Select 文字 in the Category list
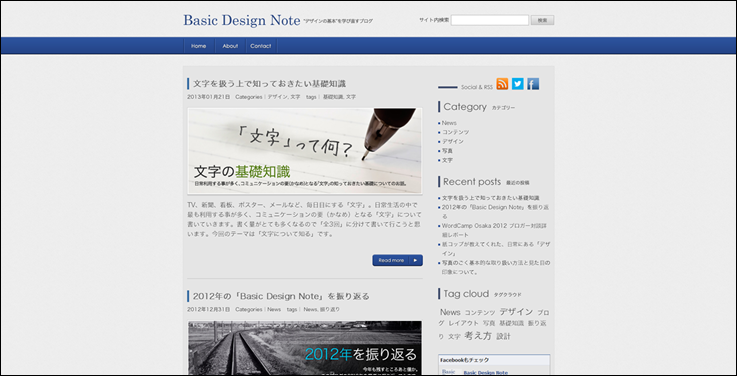The image size is (737, 376). 447,160
